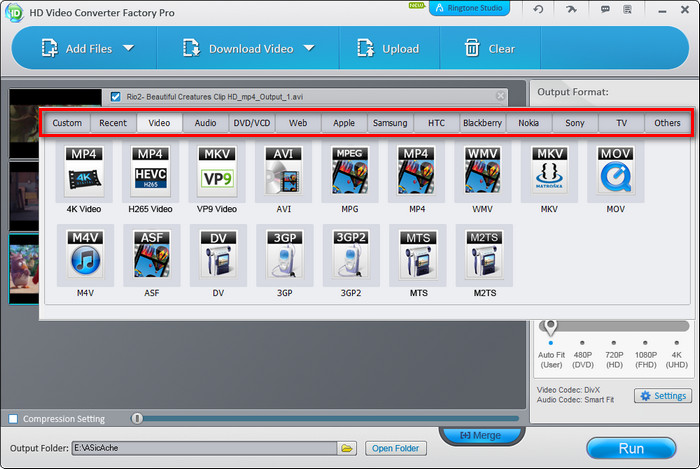Switch to the Recent tab

[113, 123]
